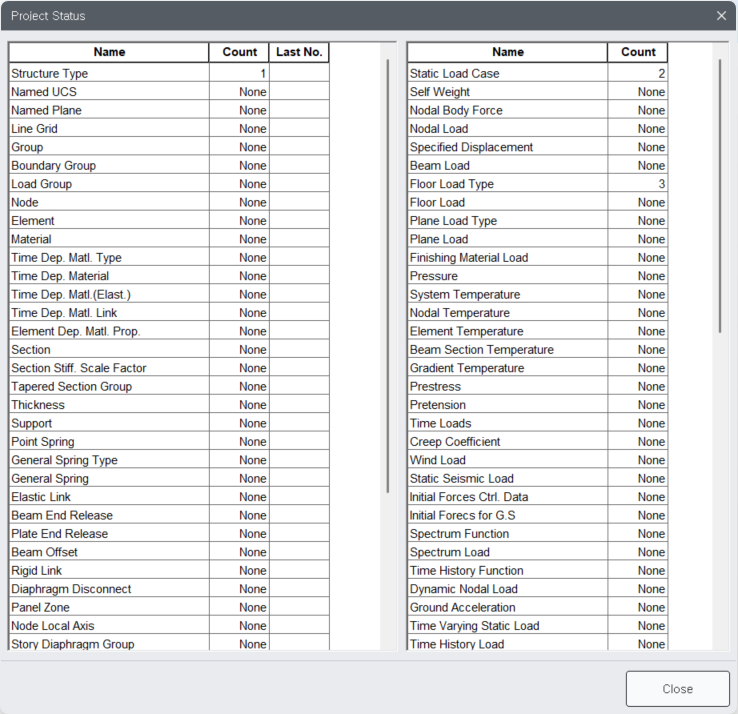Click the right table's Count column header

tap(638, 52)
